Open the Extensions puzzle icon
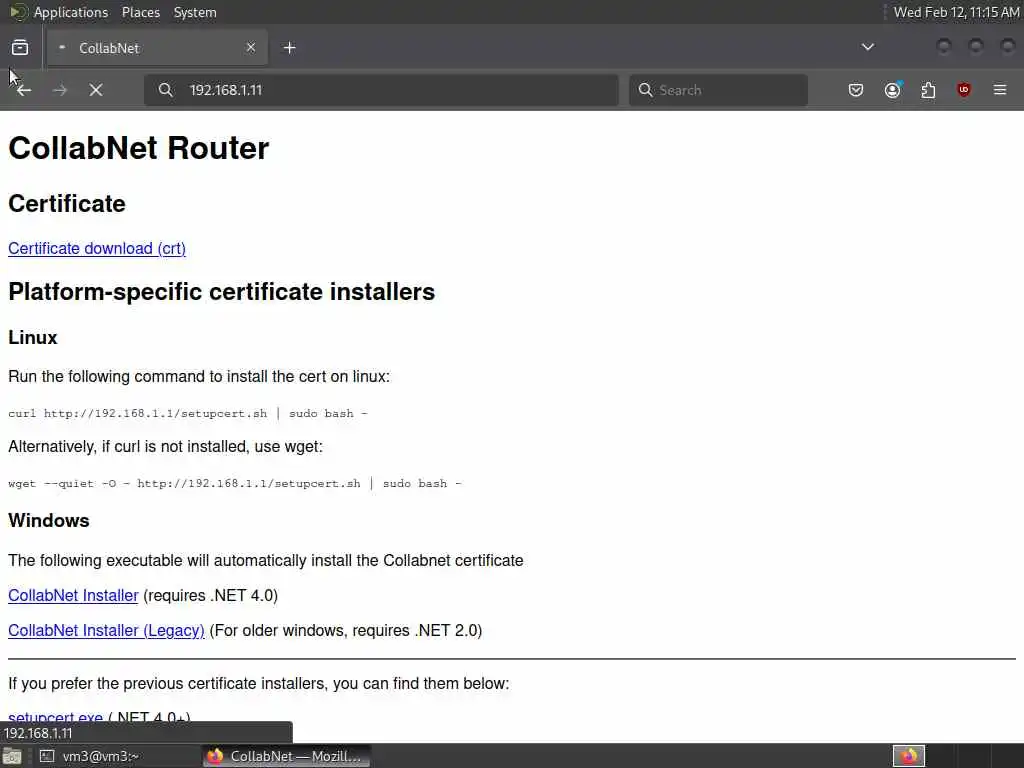1024x768 pixels. 928,90
